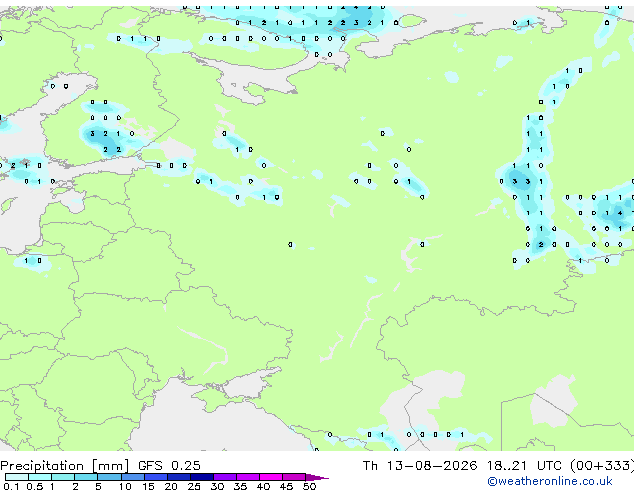Click the legend scale label '50'
Image resolution: width=634 pixels, height=490 pixels.
(309, 486)
